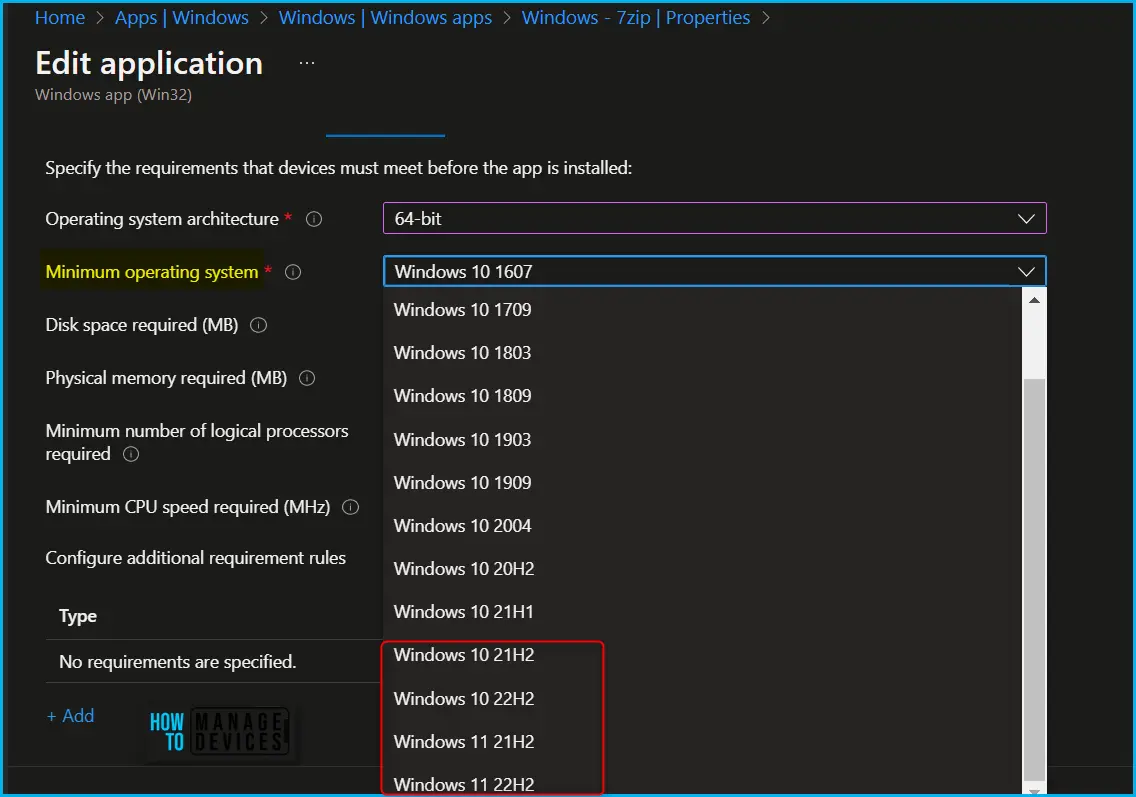1136x797 pixels.
Task: Show info for Physical memory required
Action: click(x=307, y=377)
